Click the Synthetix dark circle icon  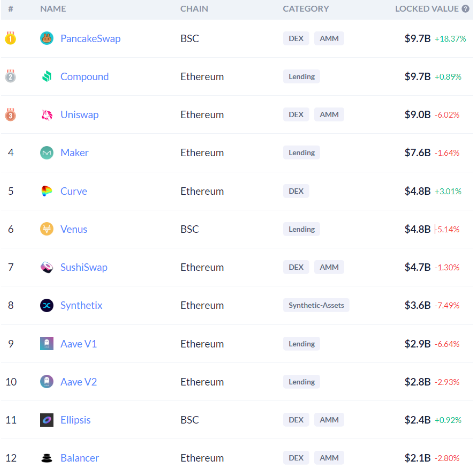[47, 305]
